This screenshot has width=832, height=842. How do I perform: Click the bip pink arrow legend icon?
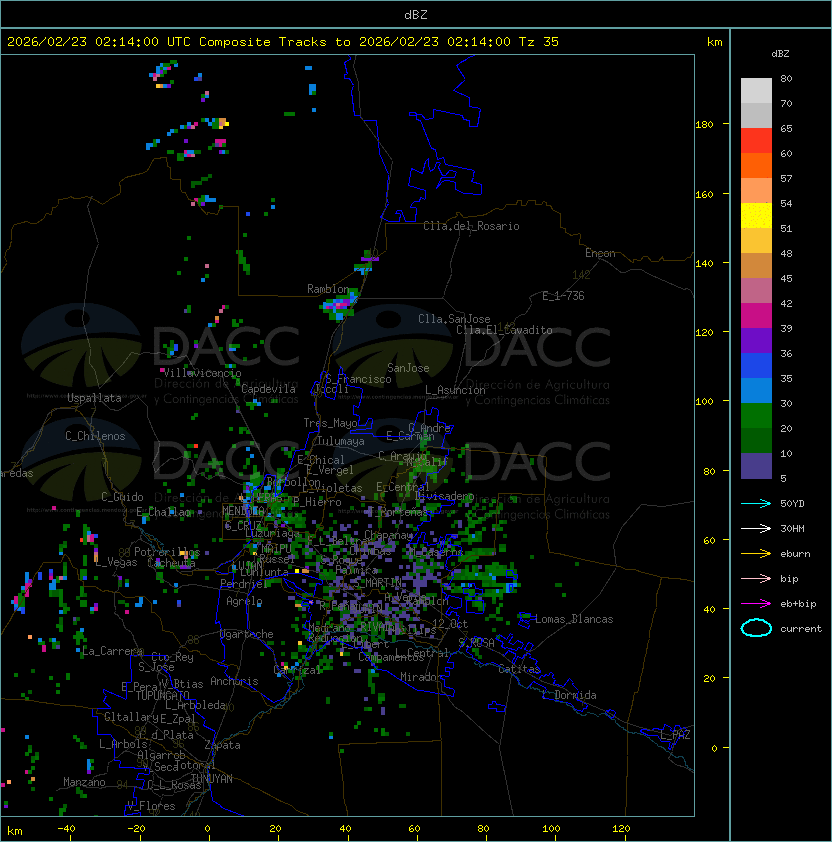756,578
